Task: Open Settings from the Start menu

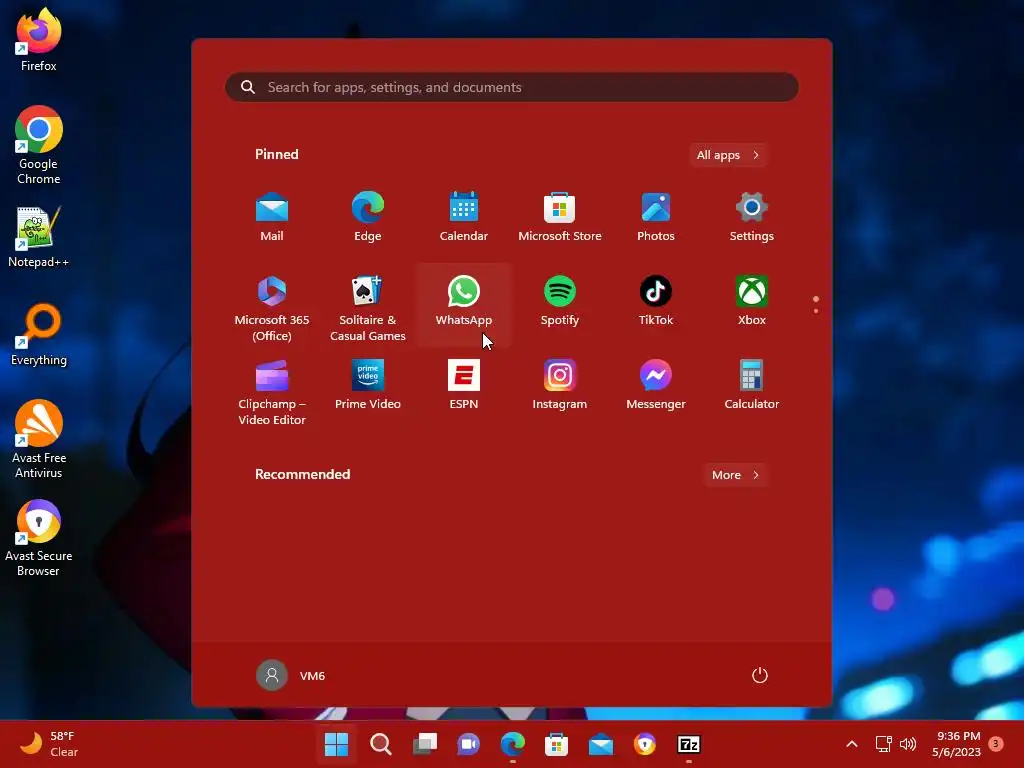Action: [752, 217]
